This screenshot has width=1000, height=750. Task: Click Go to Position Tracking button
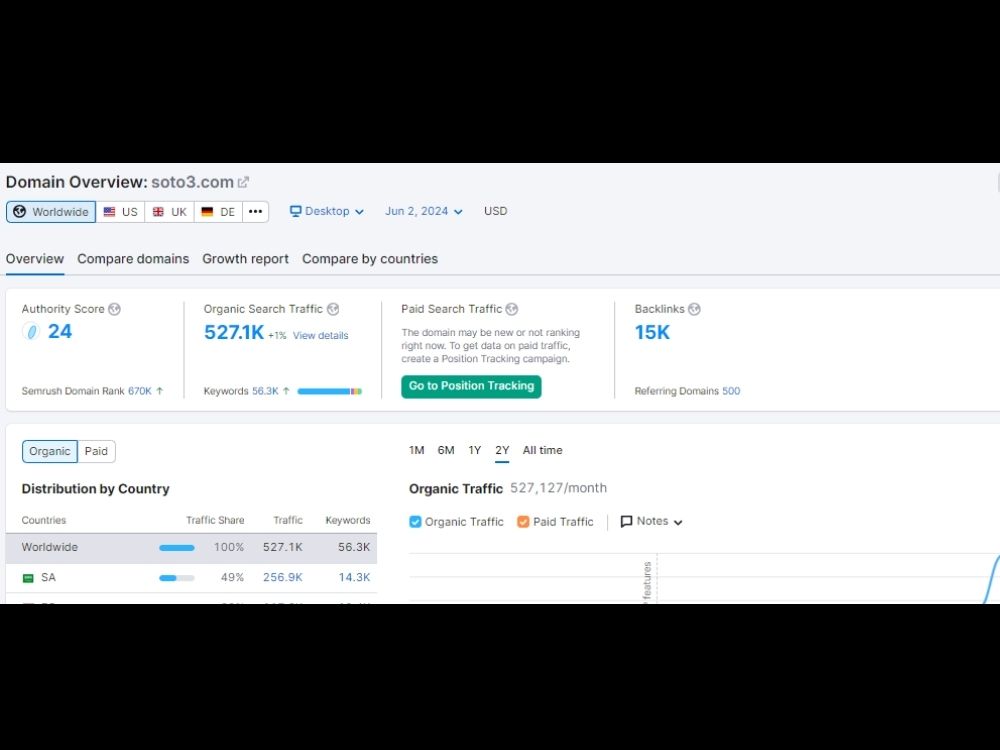tap(471, 386)
